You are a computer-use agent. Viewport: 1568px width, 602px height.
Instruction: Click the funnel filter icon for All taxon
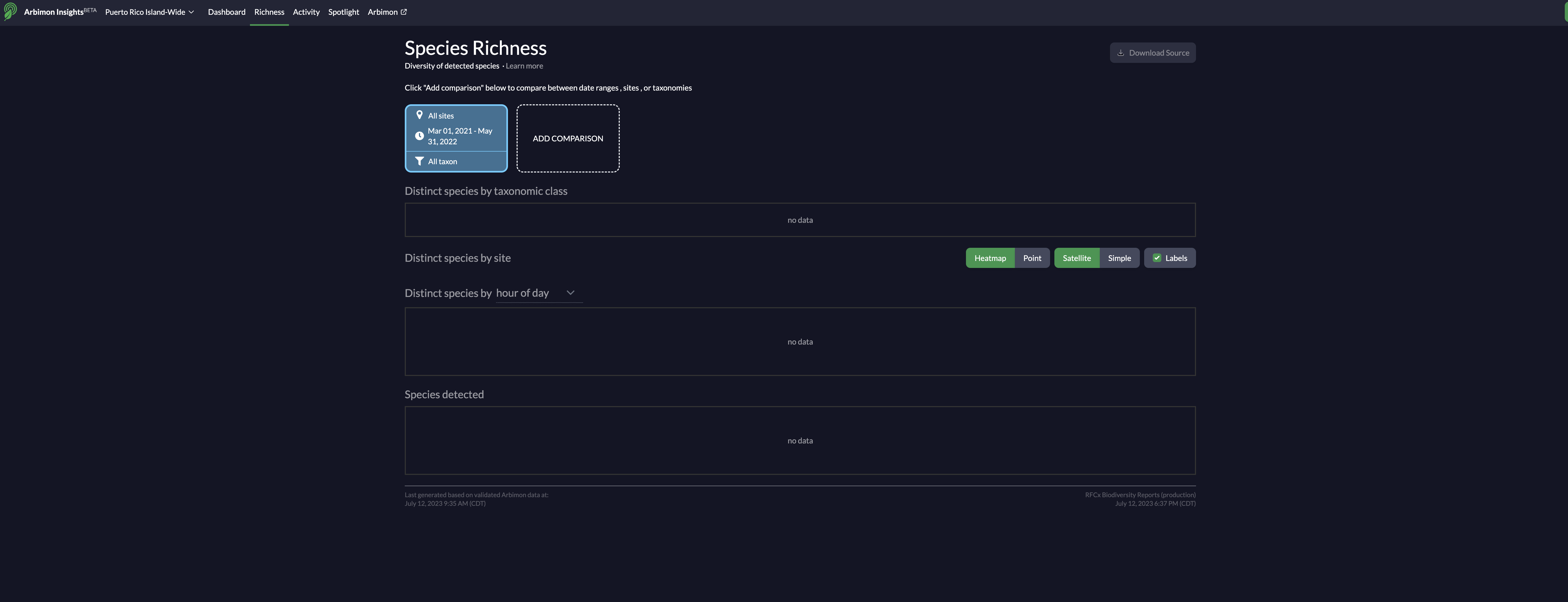coord(419,161)
